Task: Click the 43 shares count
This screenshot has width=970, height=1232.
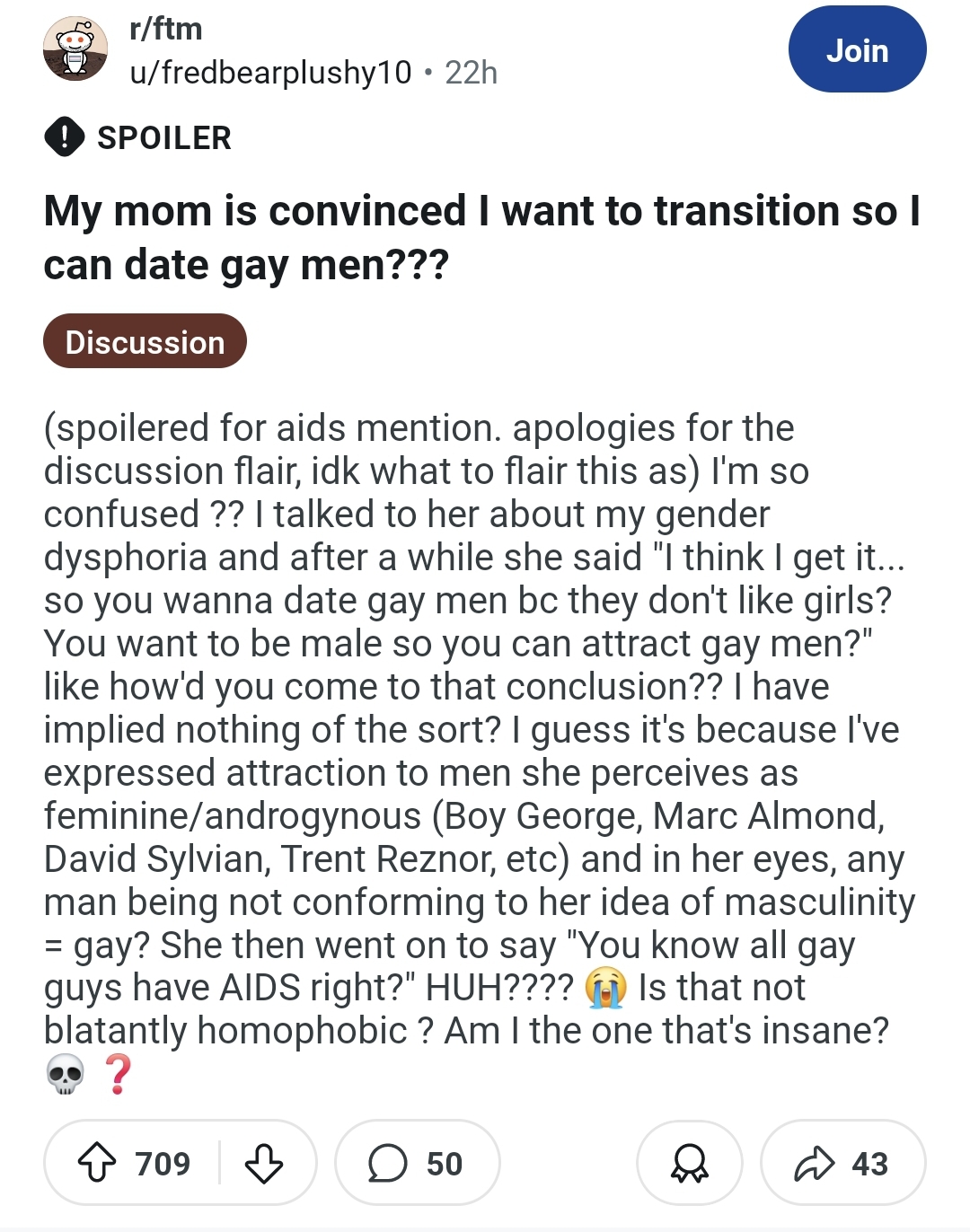Action: tap(870, 1164)
